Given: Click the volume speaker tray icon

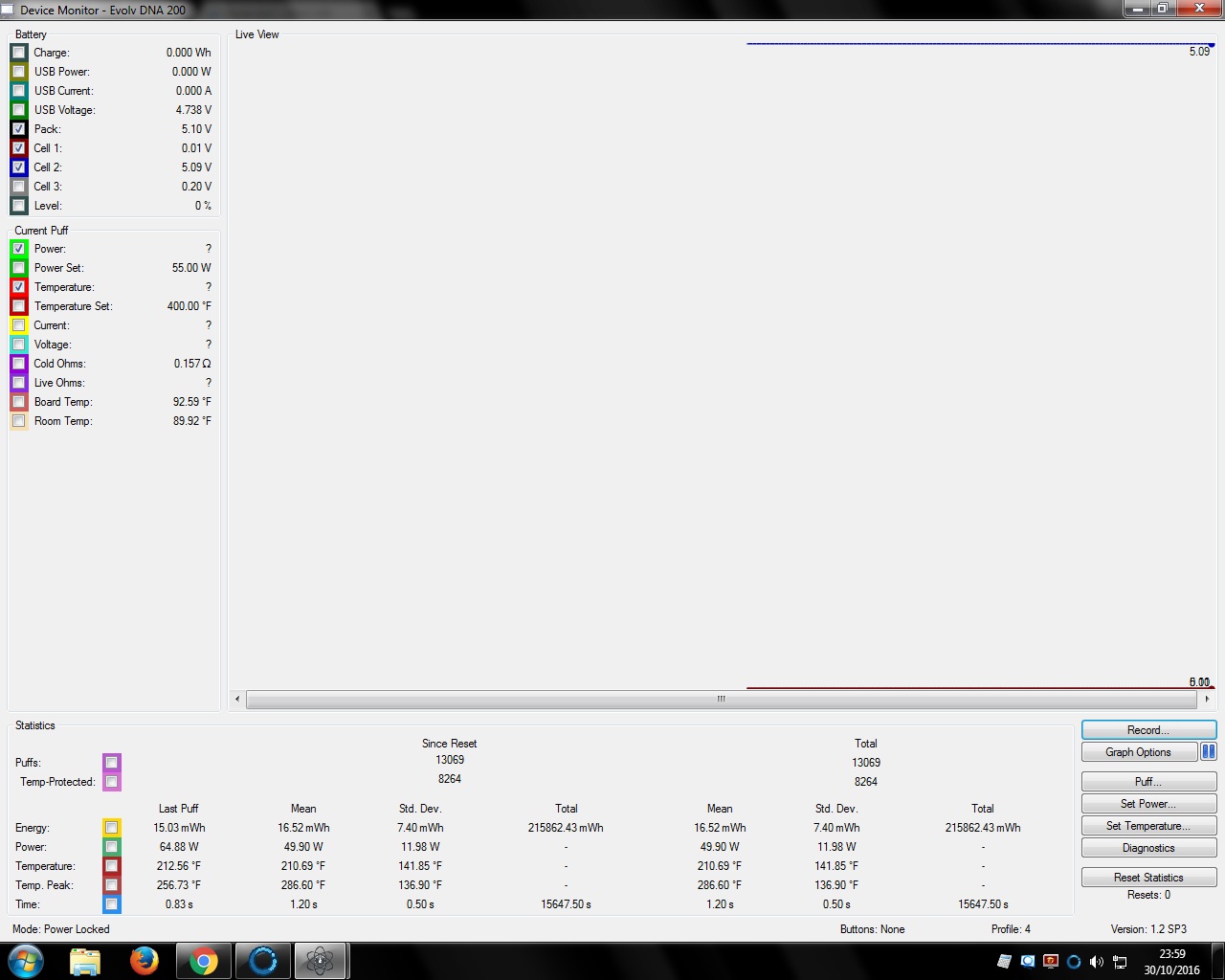Looking at the screenshot, I should [1097, 961].
